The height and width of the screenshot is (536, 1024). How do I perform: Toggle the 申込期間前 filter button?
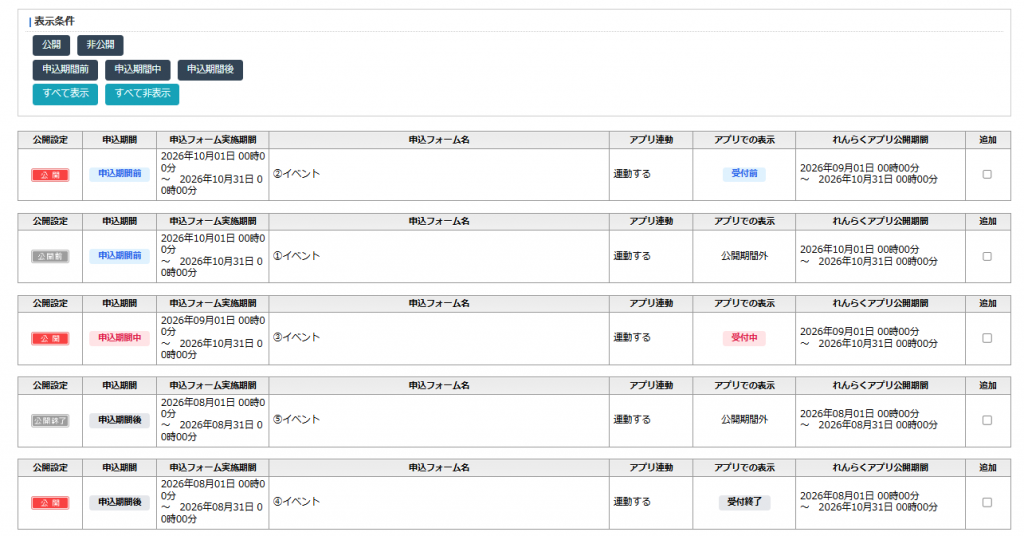point(65,70)
